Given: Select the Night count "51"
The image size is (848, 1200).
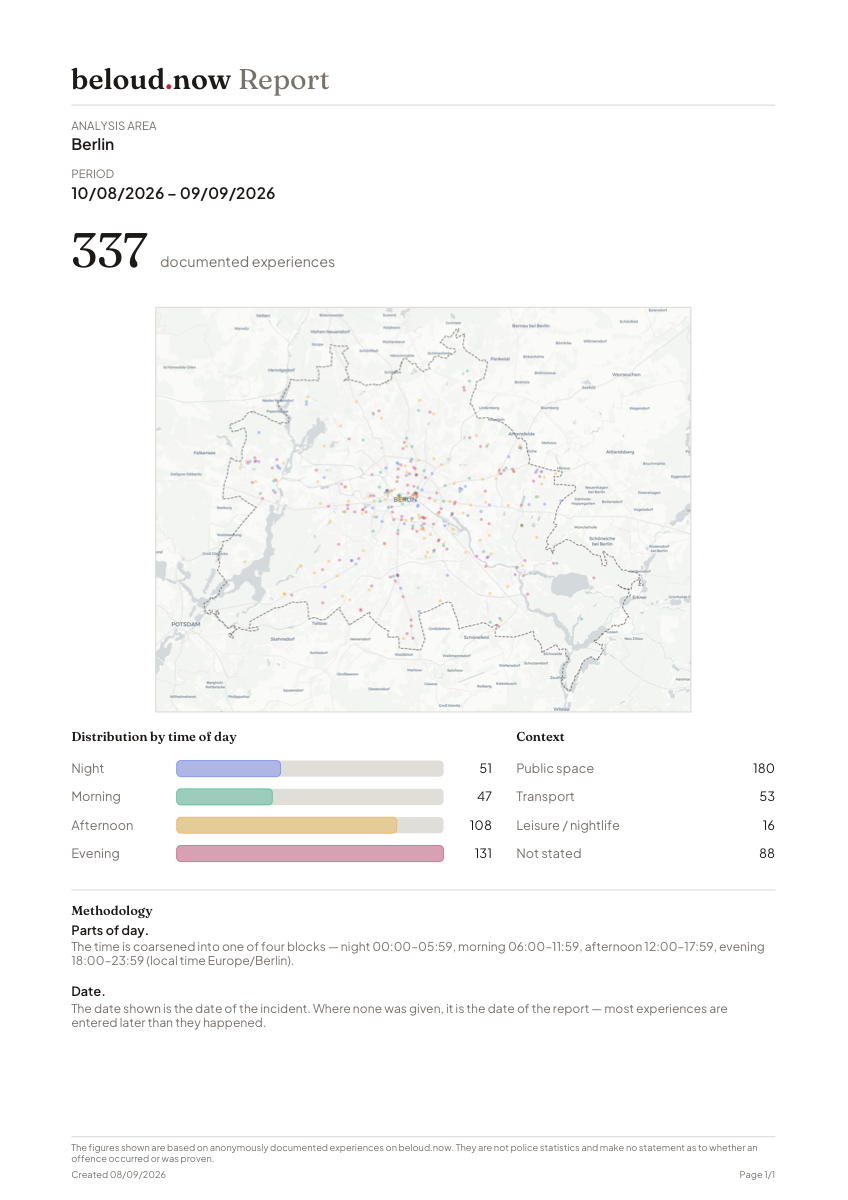Looking at the screenshot, I should 486,769.
